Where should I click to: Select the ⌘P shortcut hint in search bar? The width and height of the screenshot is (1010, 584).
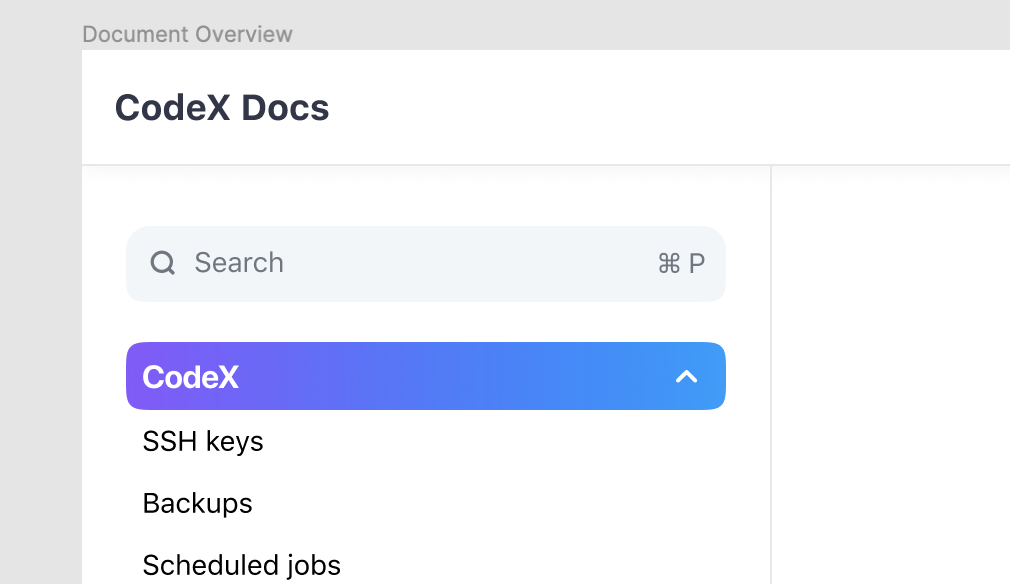[680, 263]
